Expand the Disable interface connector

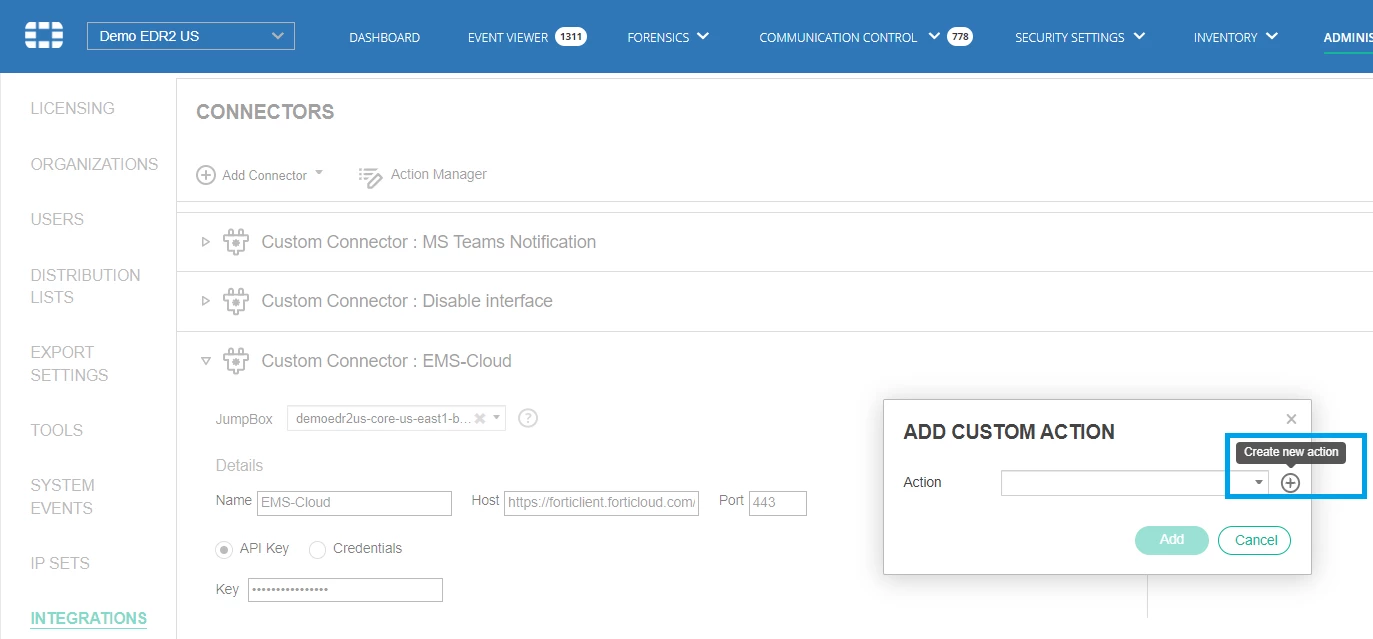click(x=205, y=301)
